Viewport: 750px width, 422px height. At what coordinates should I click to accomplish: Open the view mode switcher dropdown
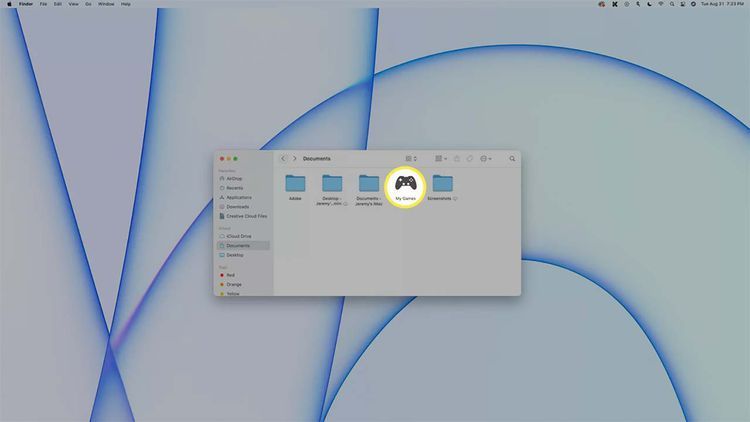click(x=411, y=158)
